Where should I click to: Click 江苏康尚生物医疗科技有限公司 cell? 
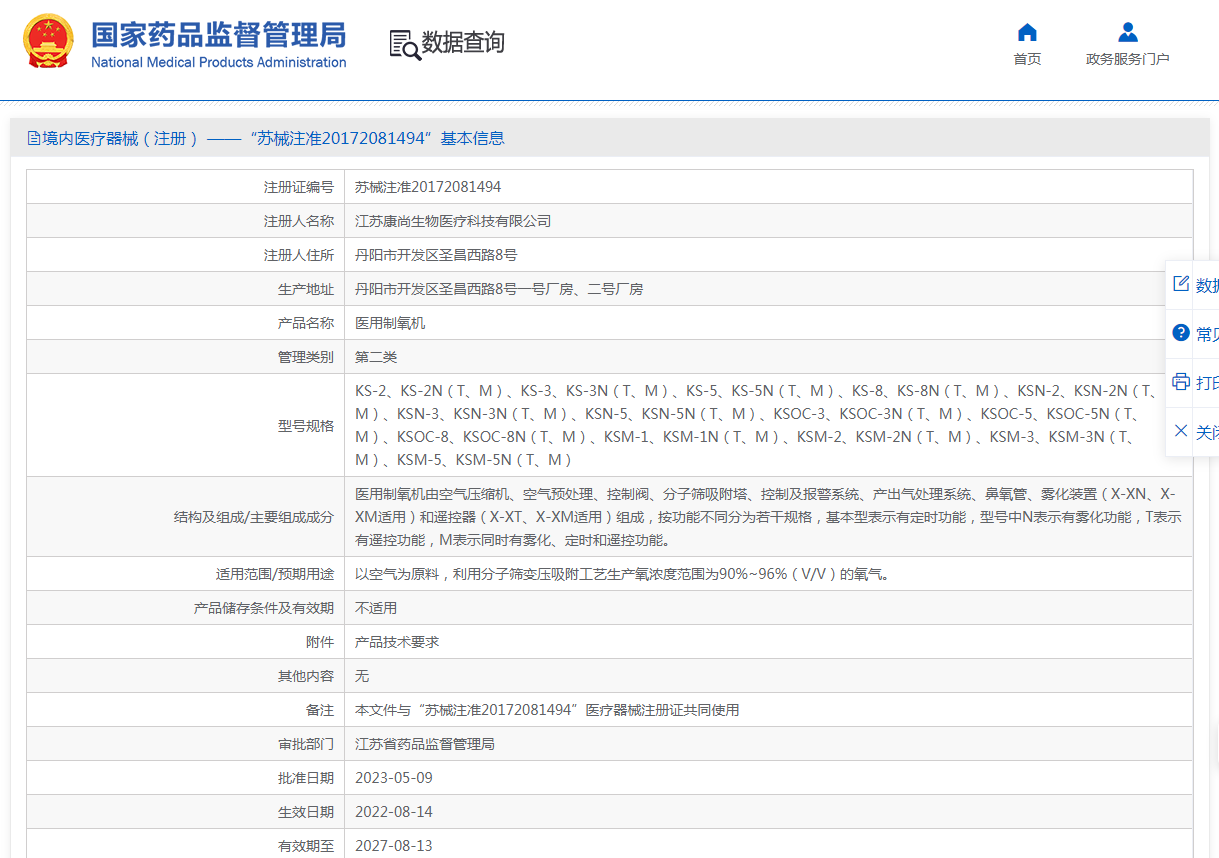pos(769,221)
